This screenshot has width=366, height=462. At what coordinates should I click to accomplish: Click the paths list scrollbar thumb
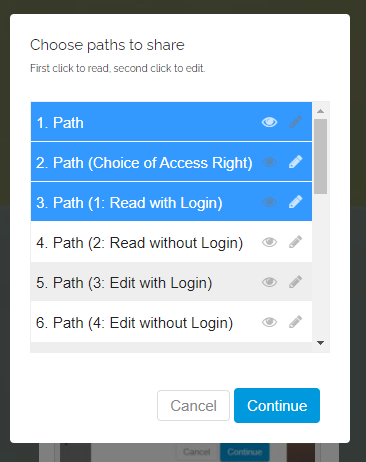point(321,156)
